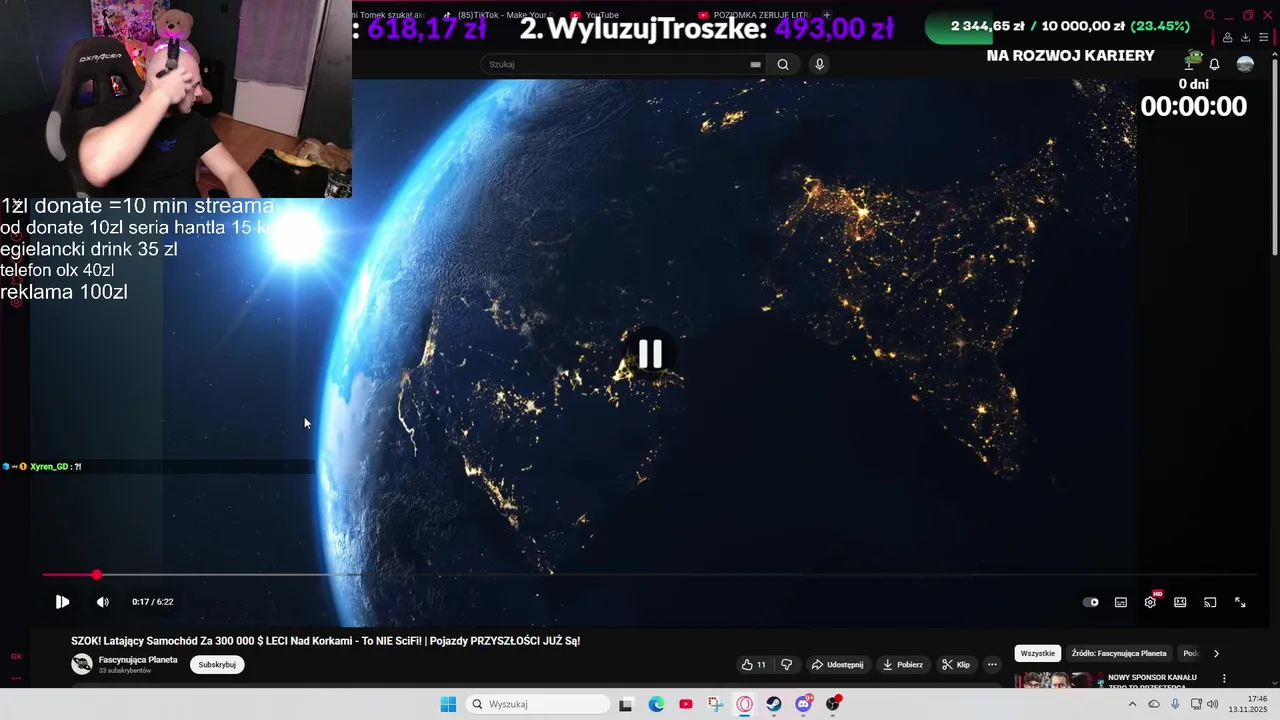Click the video title starting 'SZOK! Latający Samochód'
The image size is (1280, 720).
click(x=325, y=641)
